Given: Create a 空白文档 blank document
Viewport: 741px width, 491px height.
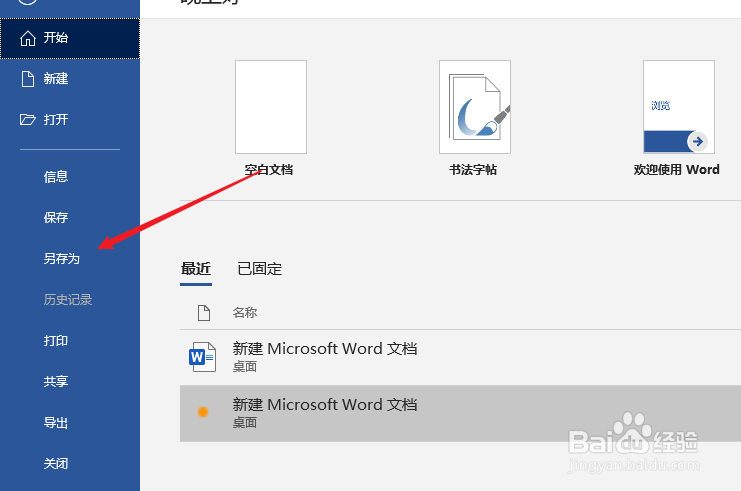Looking at the screenshot, I should [271, 107].
